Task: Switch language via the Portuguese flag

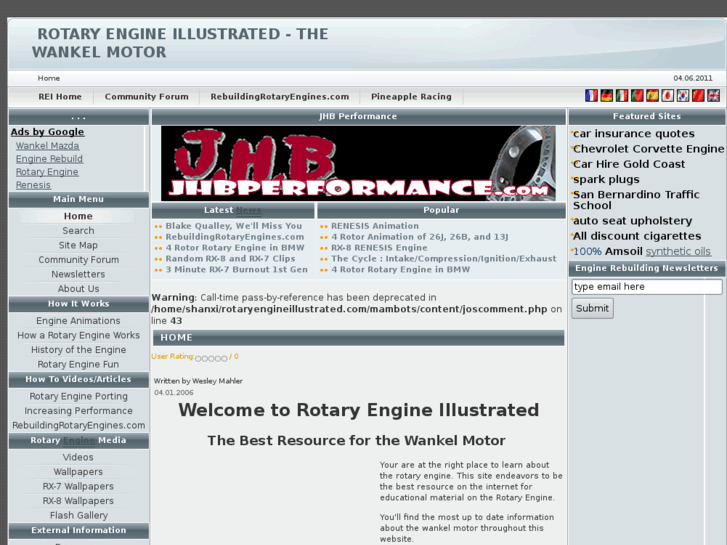Action: [x=637, y=96]
